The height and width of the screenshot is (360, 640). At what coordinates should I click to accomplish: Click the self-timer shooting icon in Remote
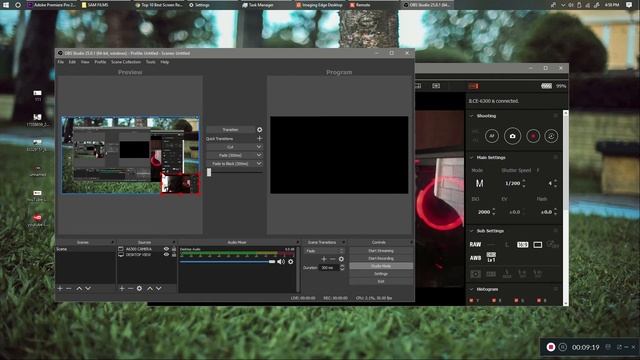[551, 136]
